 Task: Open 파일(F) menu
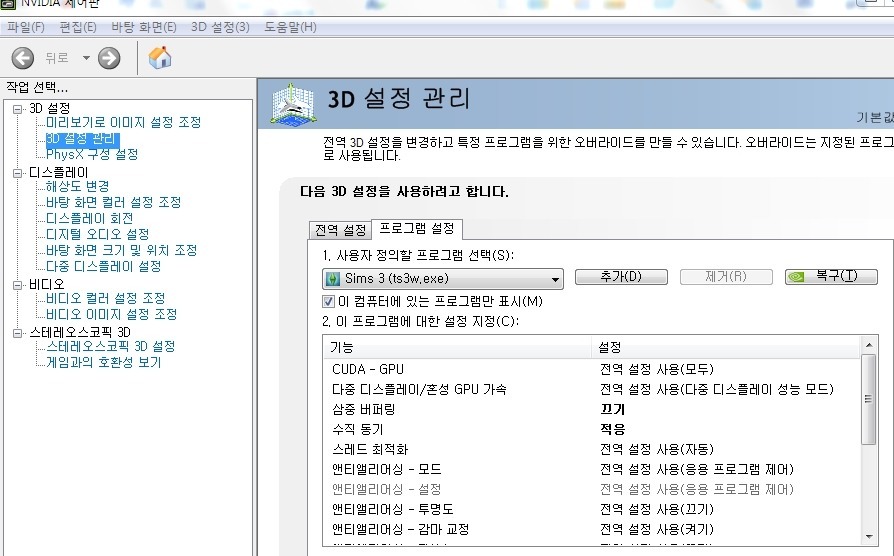tap(26, 27)
